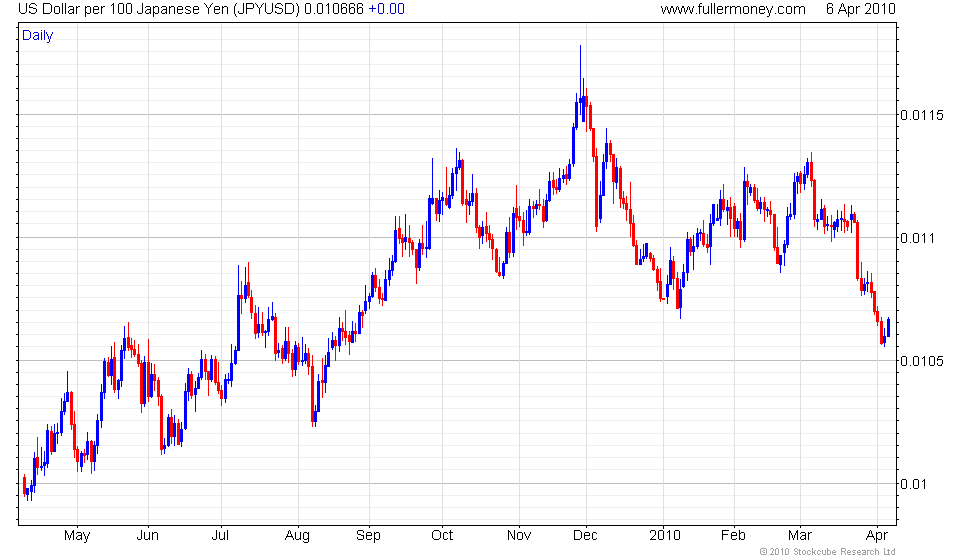
Task: Click the Nov label on time axis
Action: pyautogui.click(x=519, y=536)
